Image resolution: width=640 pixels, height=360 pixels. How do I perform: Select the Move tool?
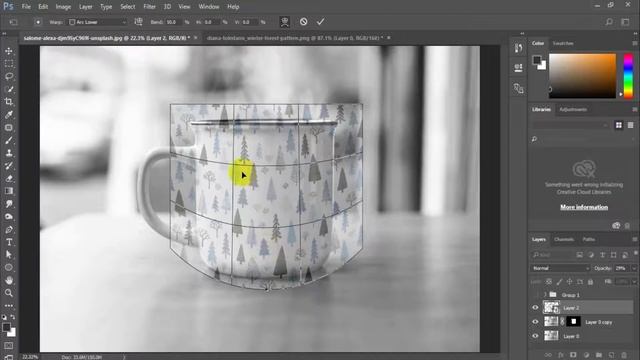(x=9, y=51)
